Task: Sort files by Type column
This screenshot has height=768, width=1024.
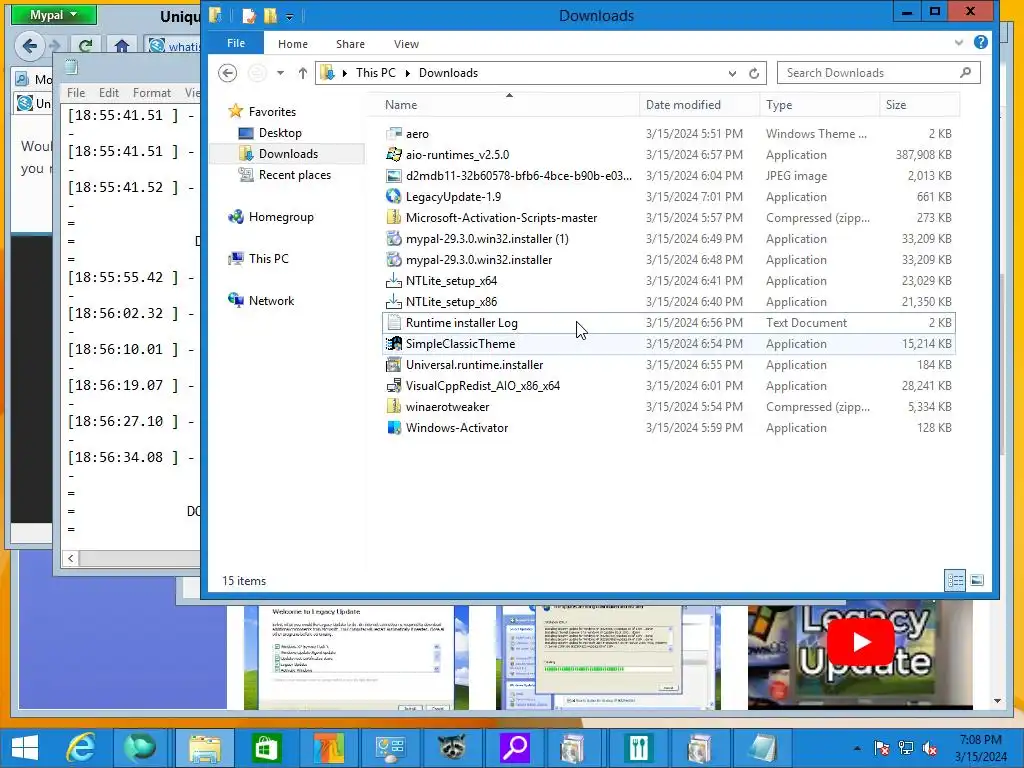Action: click(819, 104)
